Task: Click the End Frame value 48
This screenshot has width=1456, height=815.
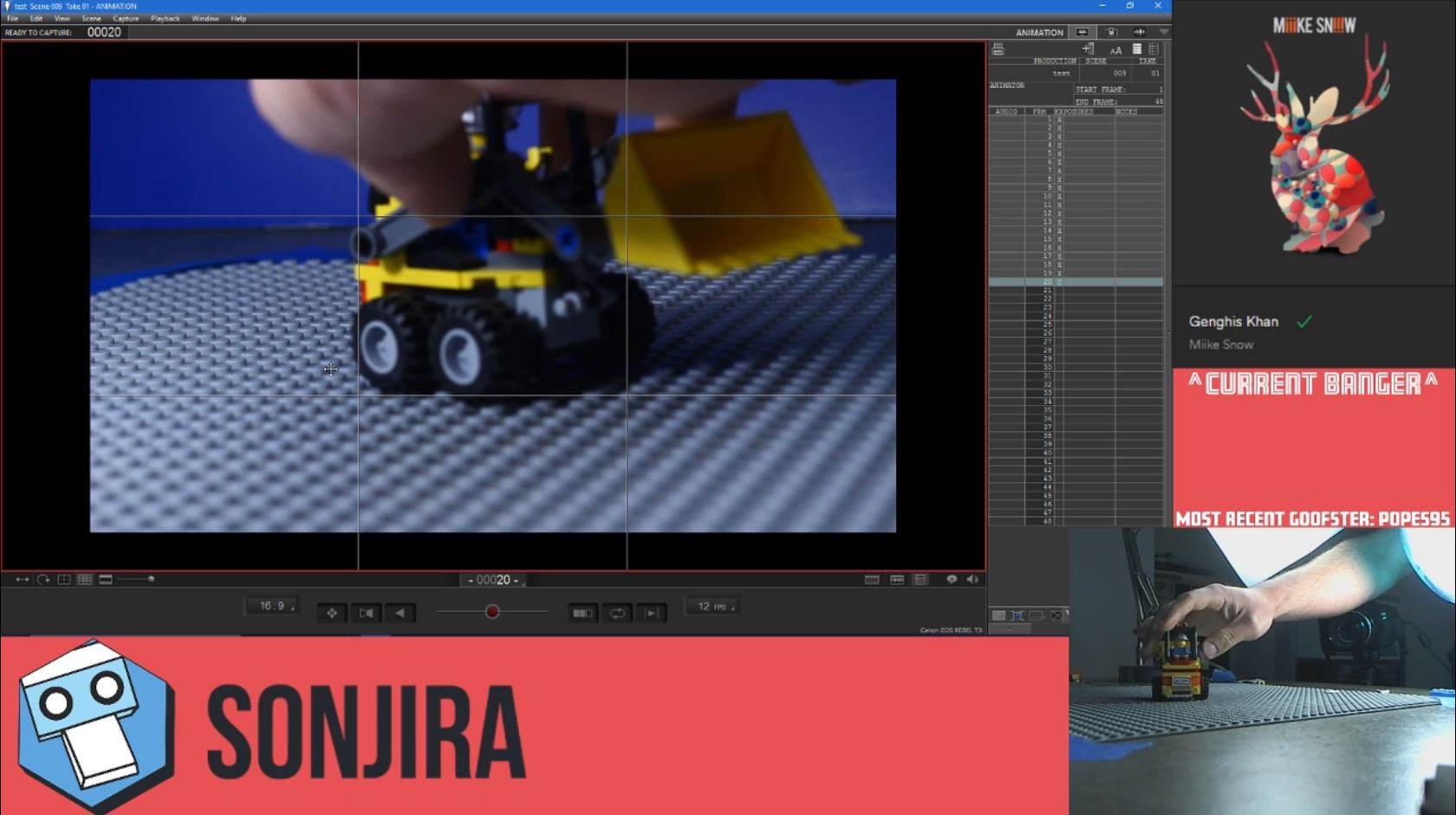Action: [1159, 101]
